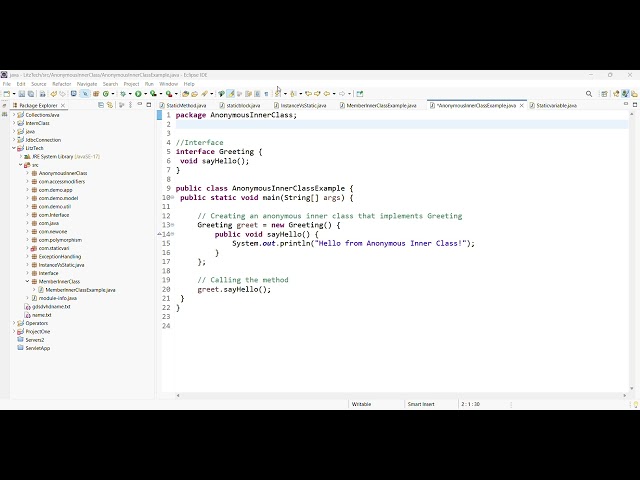Open the Window menu
The image size is (640, 480).
click(x=169, y=84)
